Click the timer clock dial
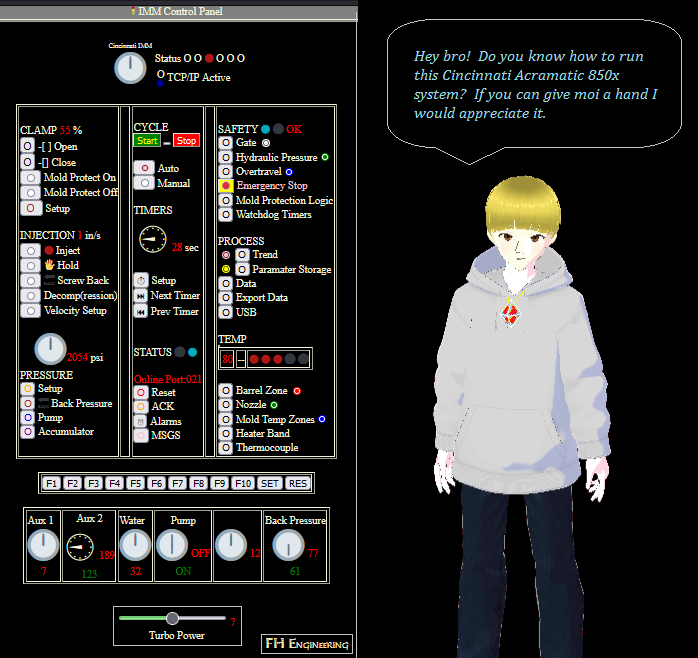Image resolution: width=698 pixels, height=658 pixels. (153, 240)
